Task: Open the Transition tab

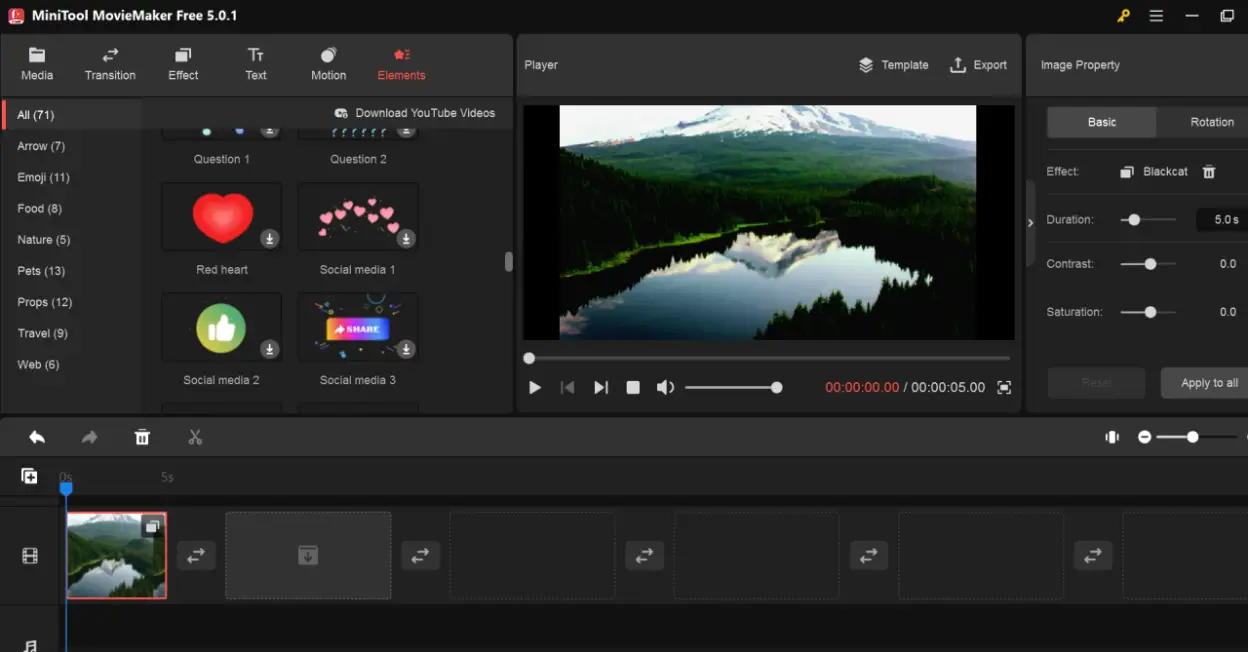Action: pyautogui.click(x=110, y=64)
